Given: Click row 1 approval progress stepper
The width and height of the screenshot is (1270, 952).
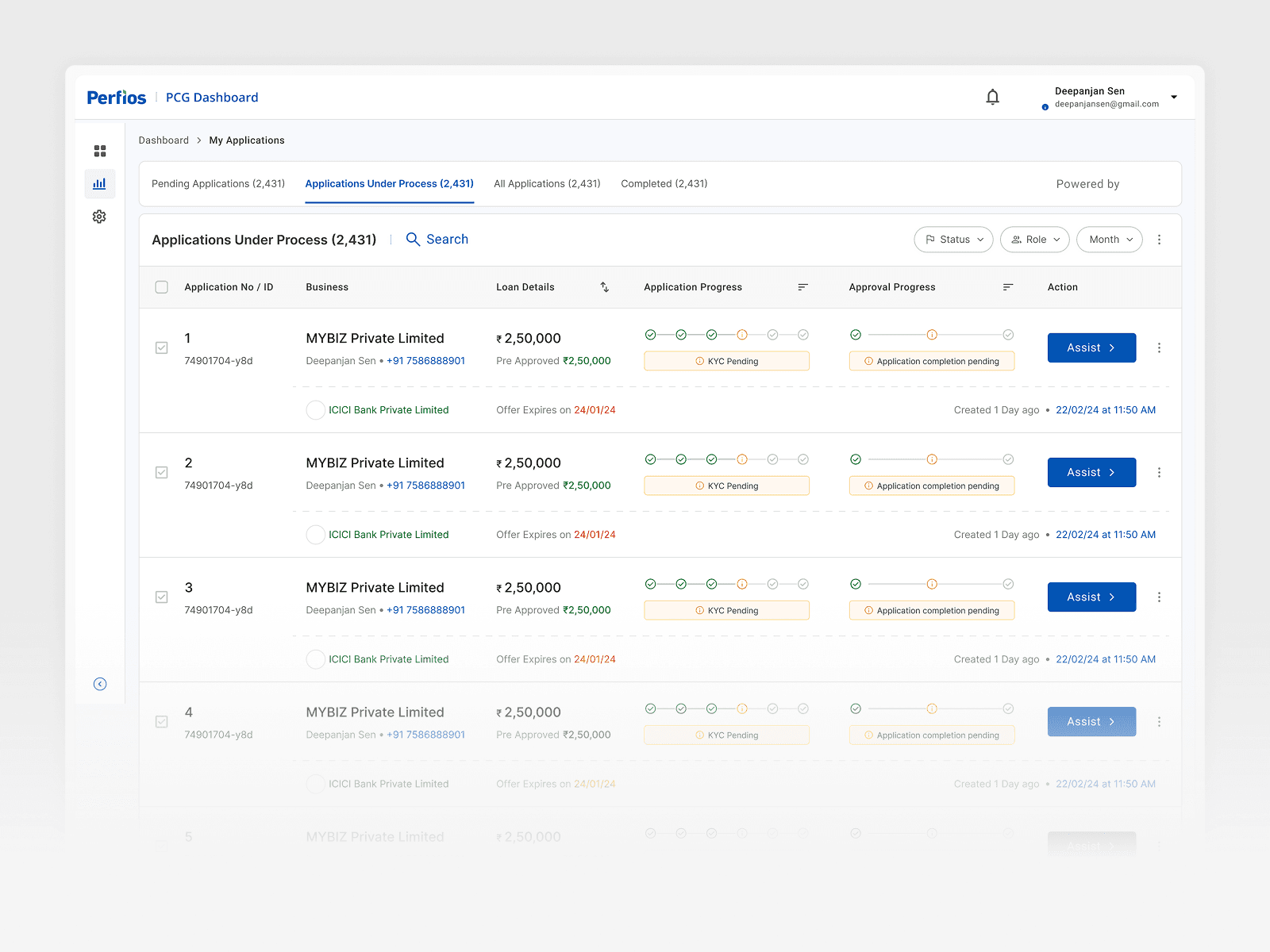Looking at the screenshot, I should (932, 335).
